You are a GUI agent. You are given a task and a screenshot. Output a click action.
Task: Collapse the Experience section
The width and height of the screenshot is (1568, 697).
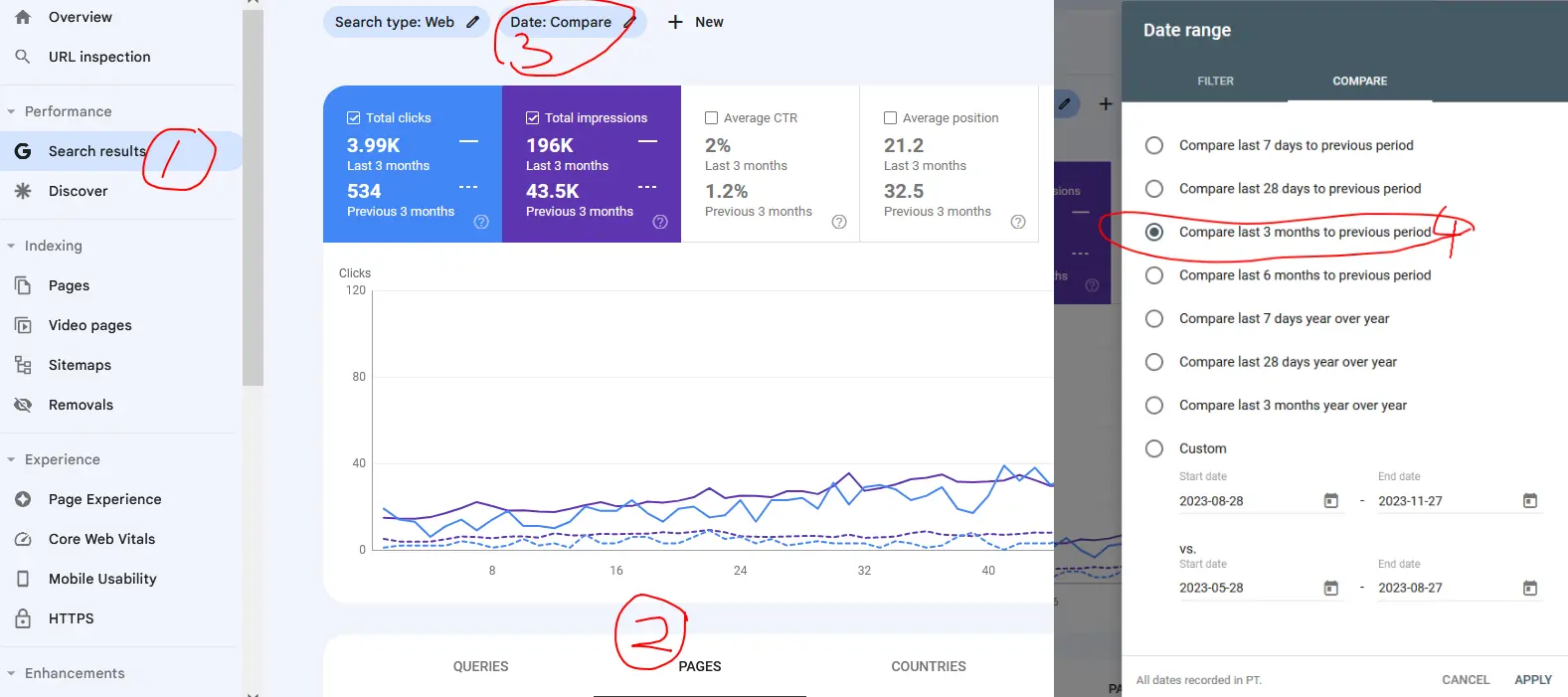[11, 459]
